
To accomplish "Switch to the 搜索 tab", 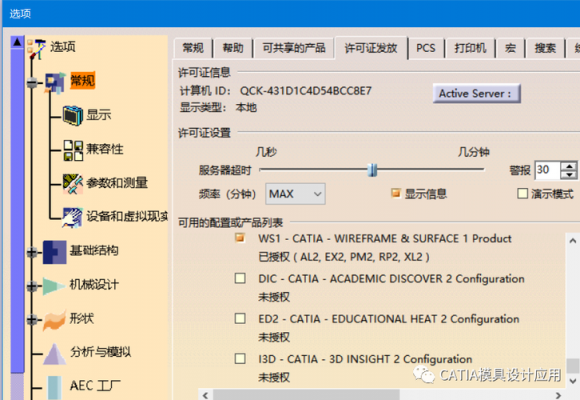I will [x=545, y=48].
